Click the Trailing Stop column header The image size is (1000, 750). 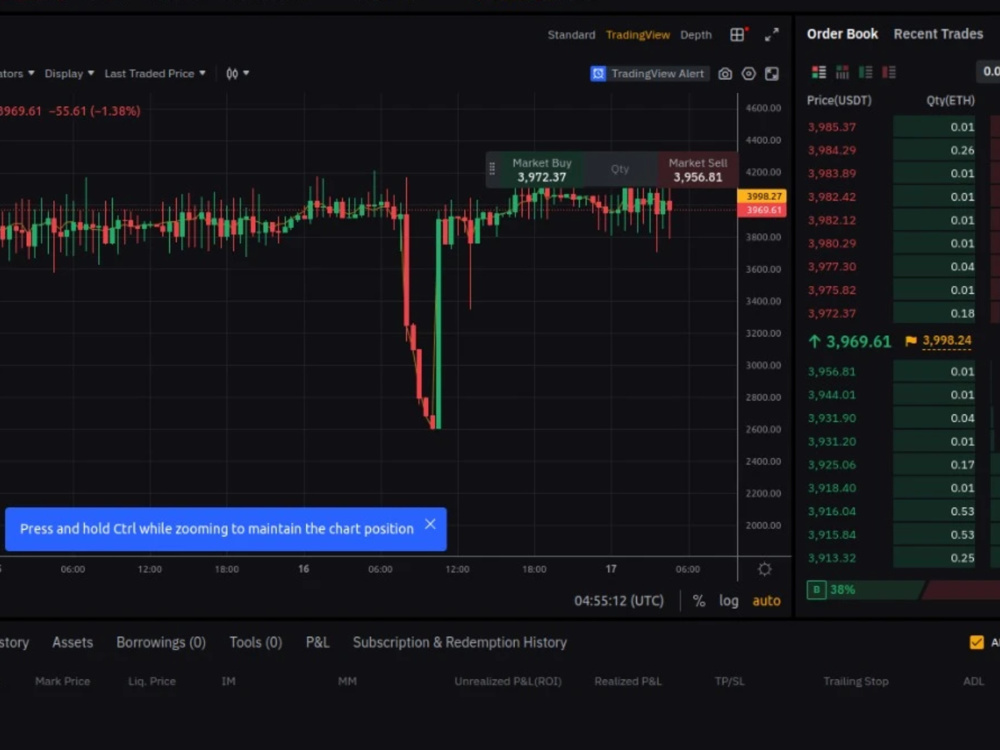[855, 681]
